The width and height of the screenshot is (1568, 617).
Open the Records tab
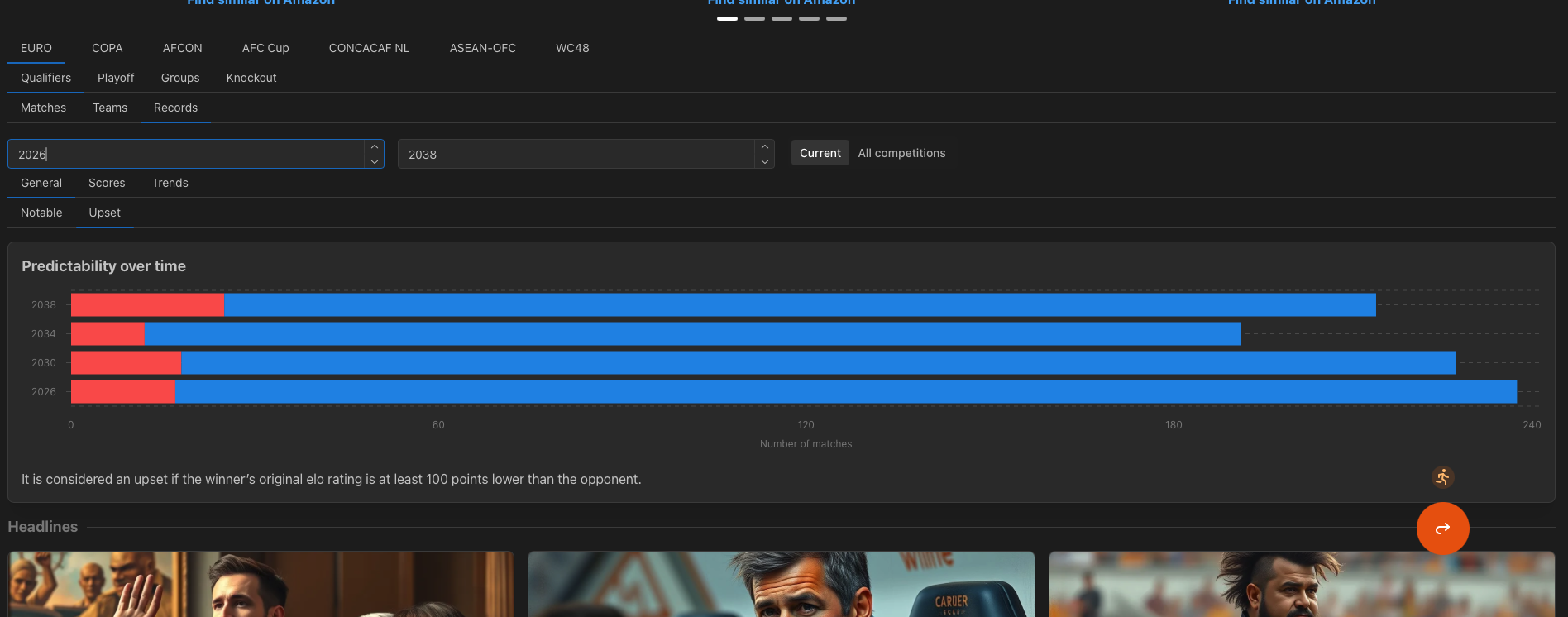pos(175,108)
